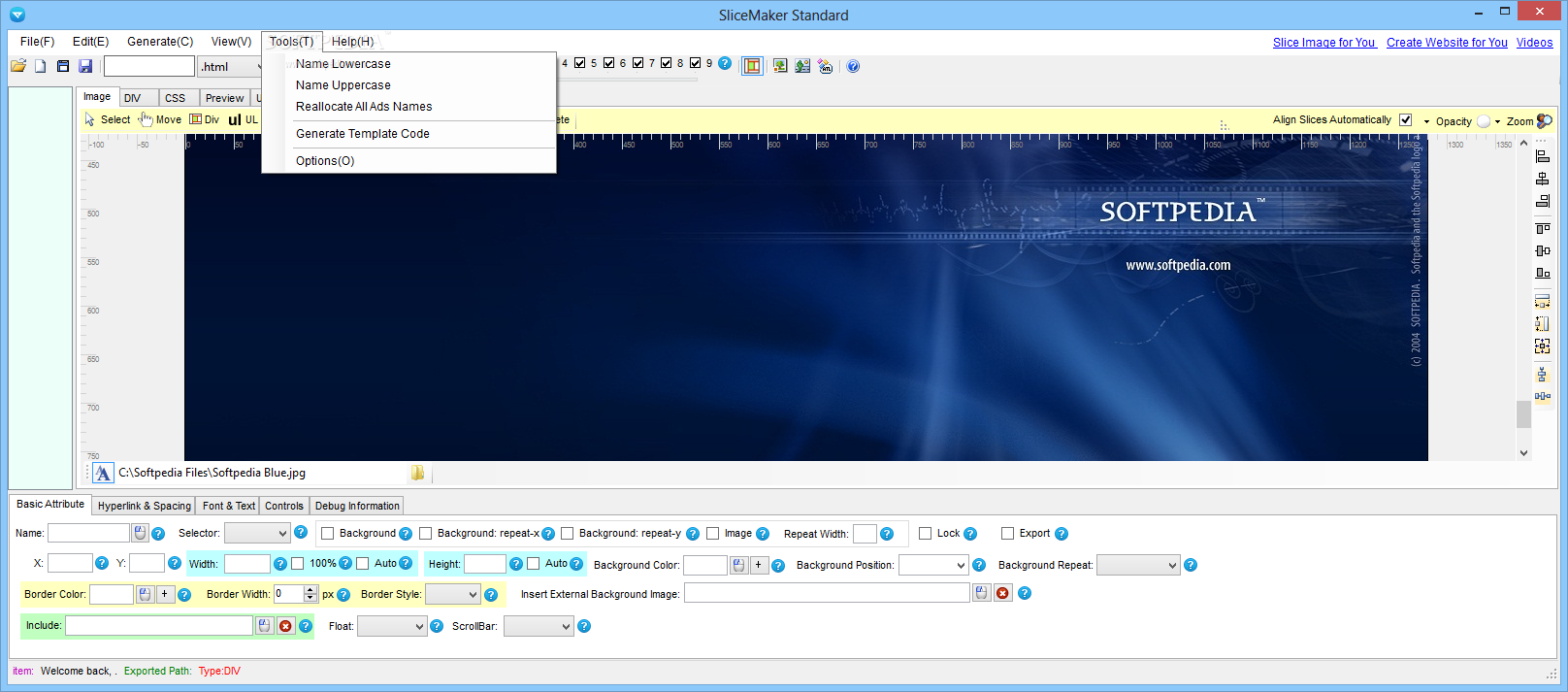Viewport: 1568px width, 692px height.
Task: Click the red clear icon beside Include field
Action: click(x=285, y=626)
